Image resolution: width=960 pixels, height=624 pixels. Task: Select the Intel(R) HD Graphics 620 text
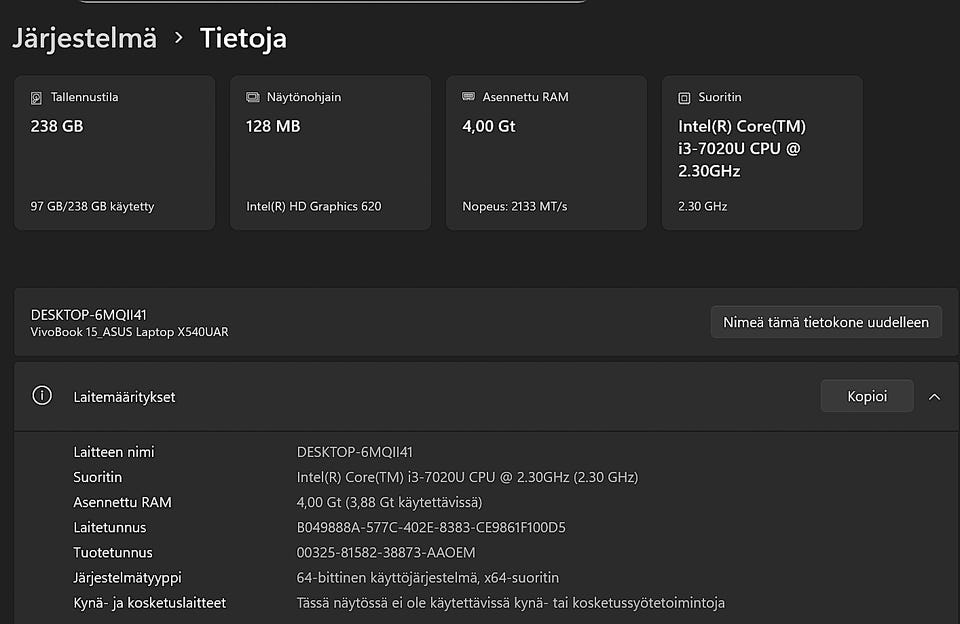[x=314, y=206]
